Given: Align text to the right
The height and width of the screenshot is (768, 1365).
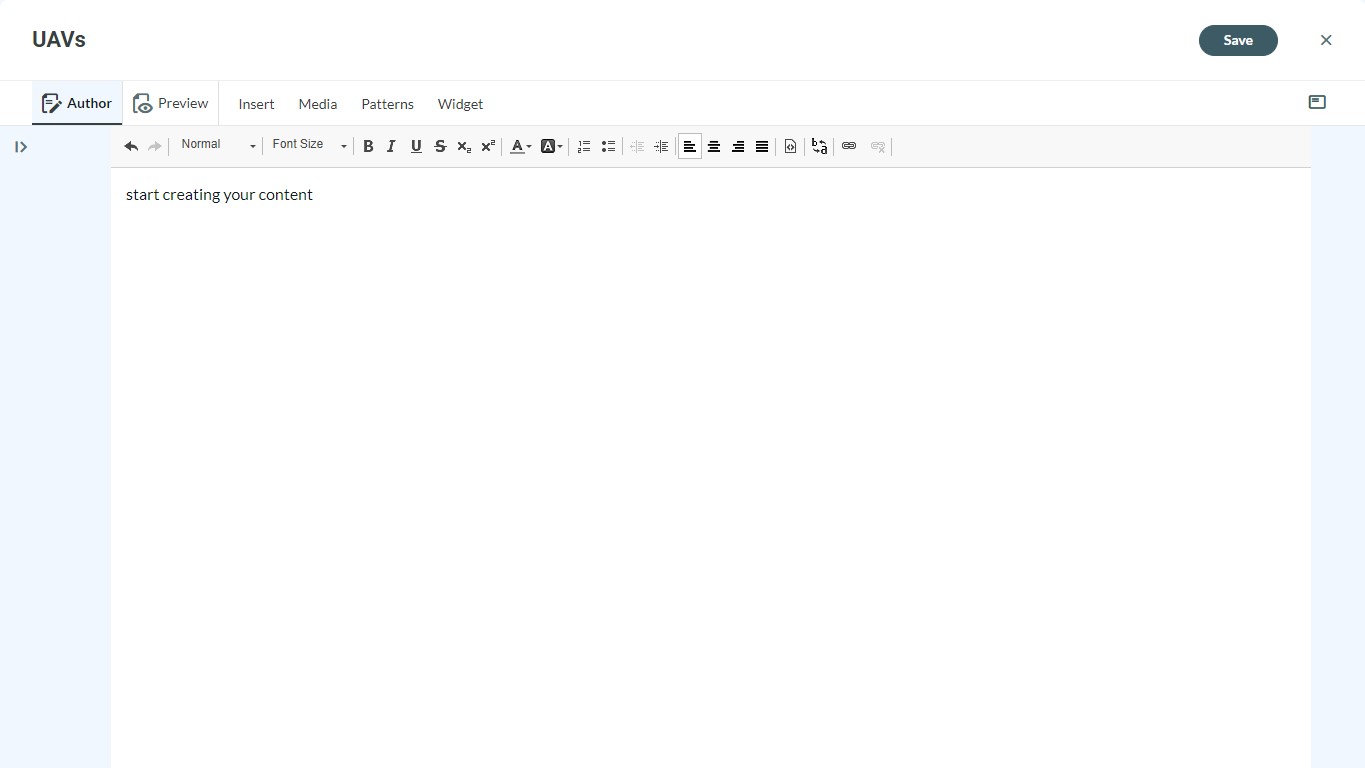Looking at the screenshot, I should click(x=738, y=146).
